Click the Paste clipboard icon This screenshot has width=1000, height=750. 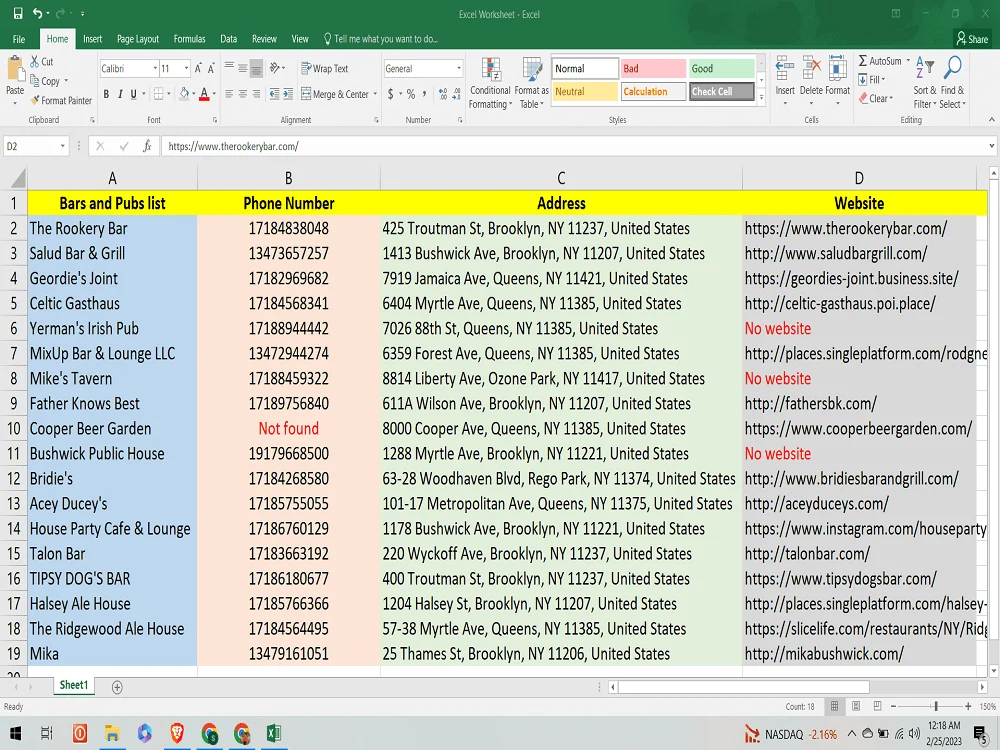point(14,70)
